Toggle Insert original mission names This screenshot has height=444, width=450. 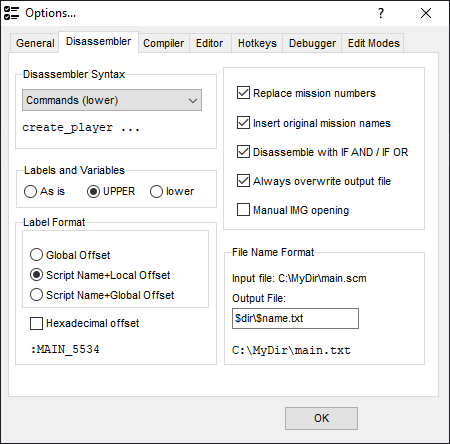[x=243, y=123]
